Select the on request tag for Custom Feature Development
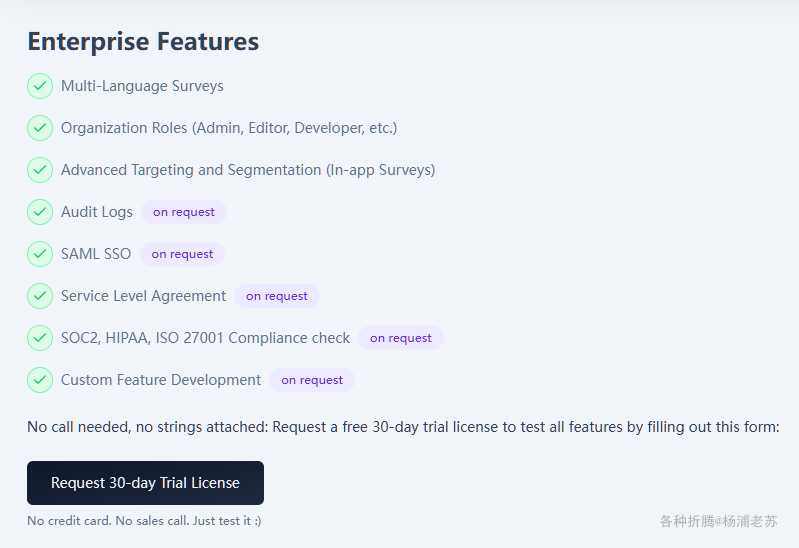Screen dimensions: 799x548 coord(312,380)
